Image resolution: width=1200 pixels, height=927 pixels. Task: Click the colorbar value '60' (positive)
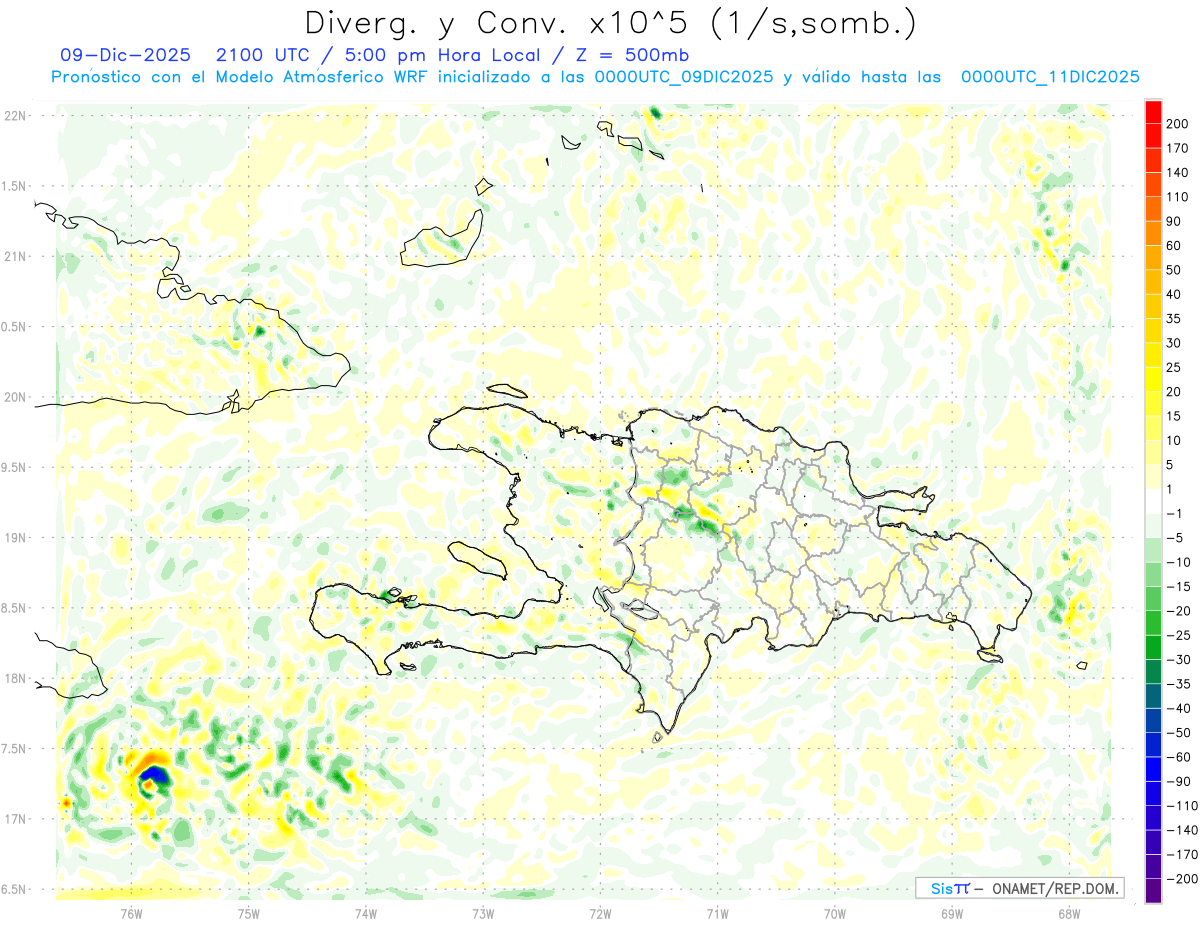point(1175,245)
